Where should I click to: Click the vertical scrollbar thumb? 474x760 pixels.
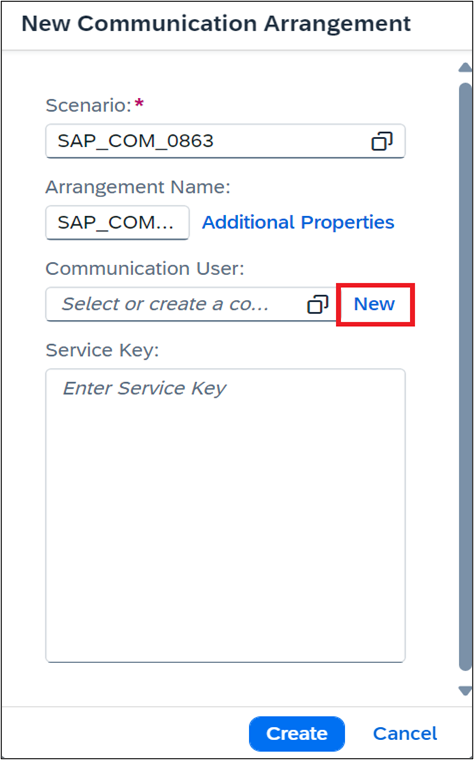coord(465,377)
